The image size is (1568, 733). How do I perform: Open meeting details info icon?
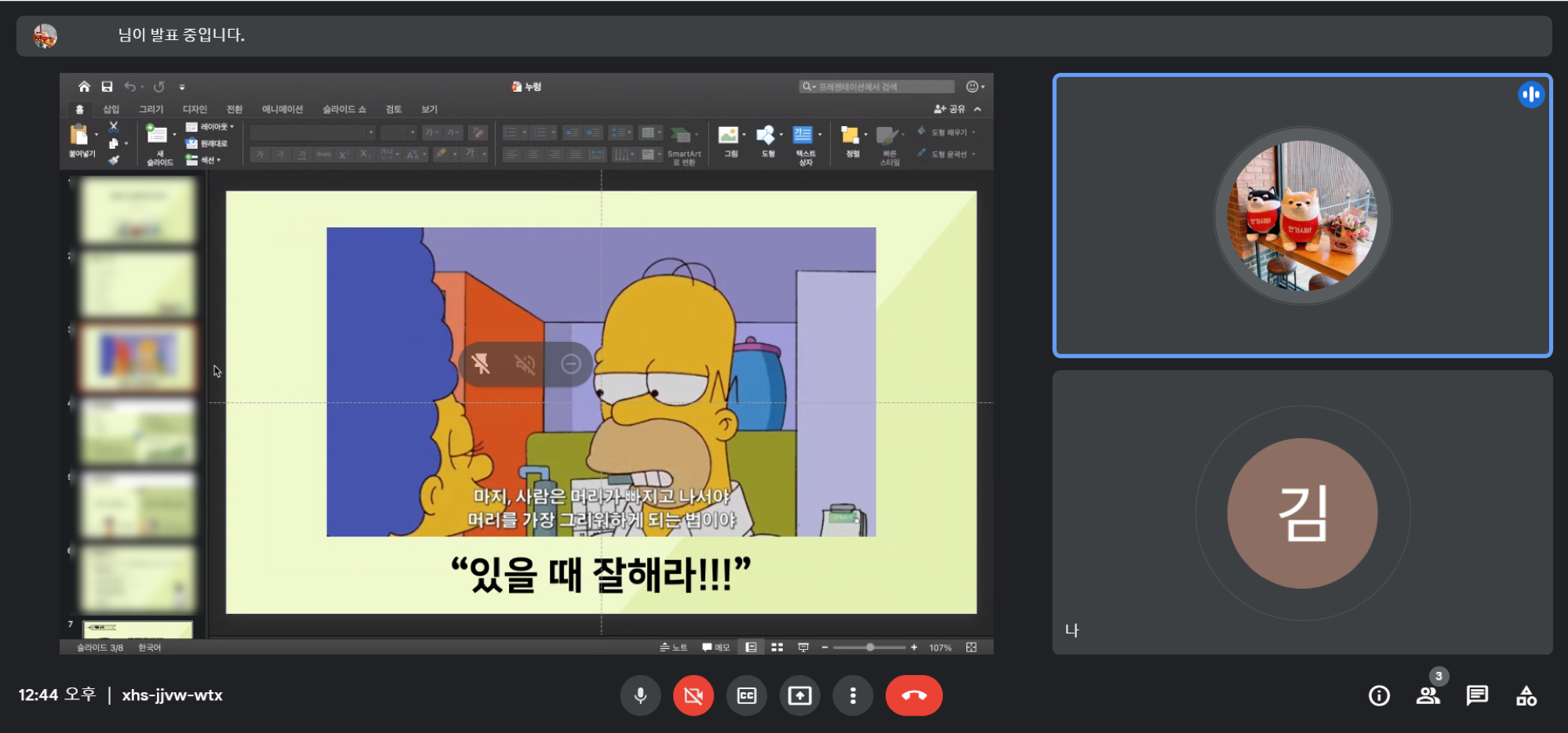(1379, 695)
